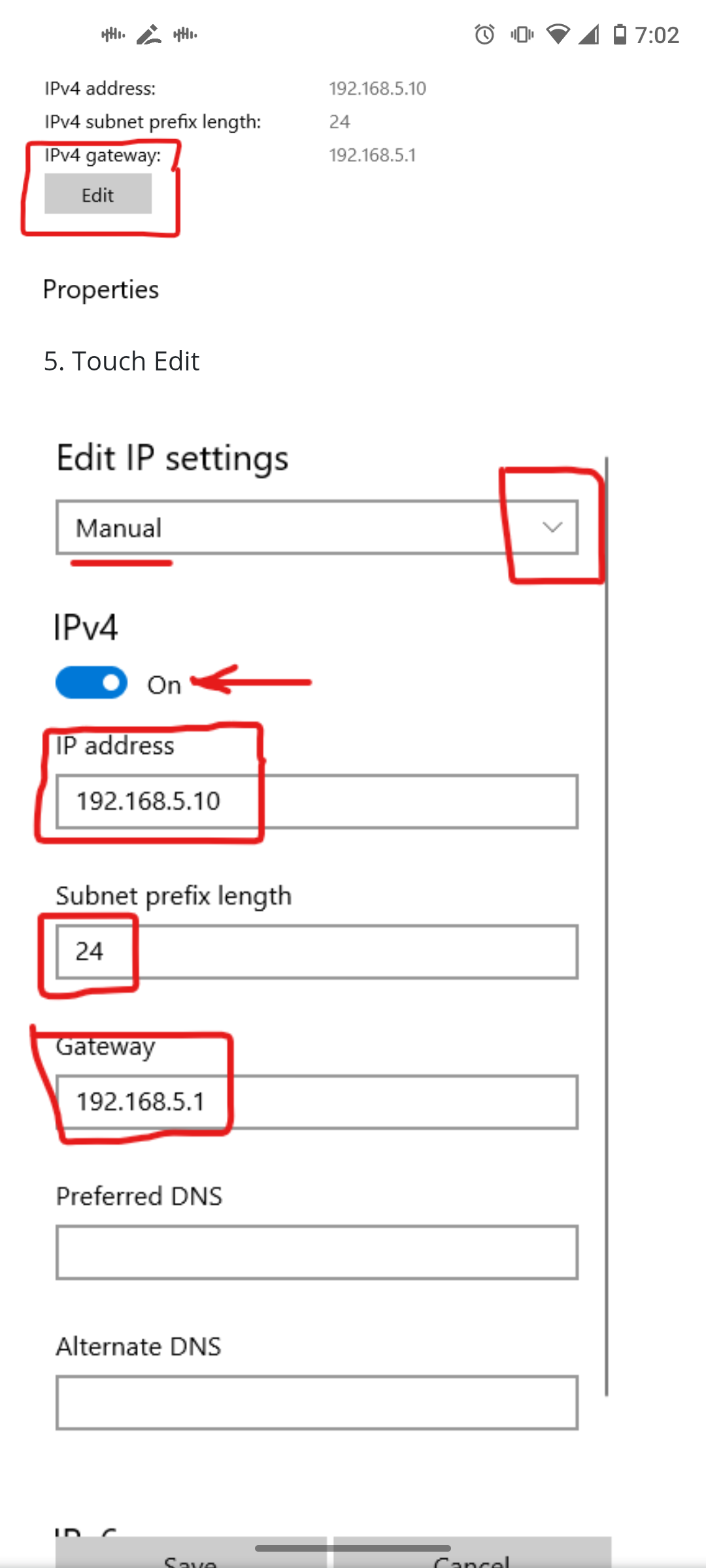Tap the Wi-Fi signal status icon
This screenshot has width=706, height=1568.
558,35
